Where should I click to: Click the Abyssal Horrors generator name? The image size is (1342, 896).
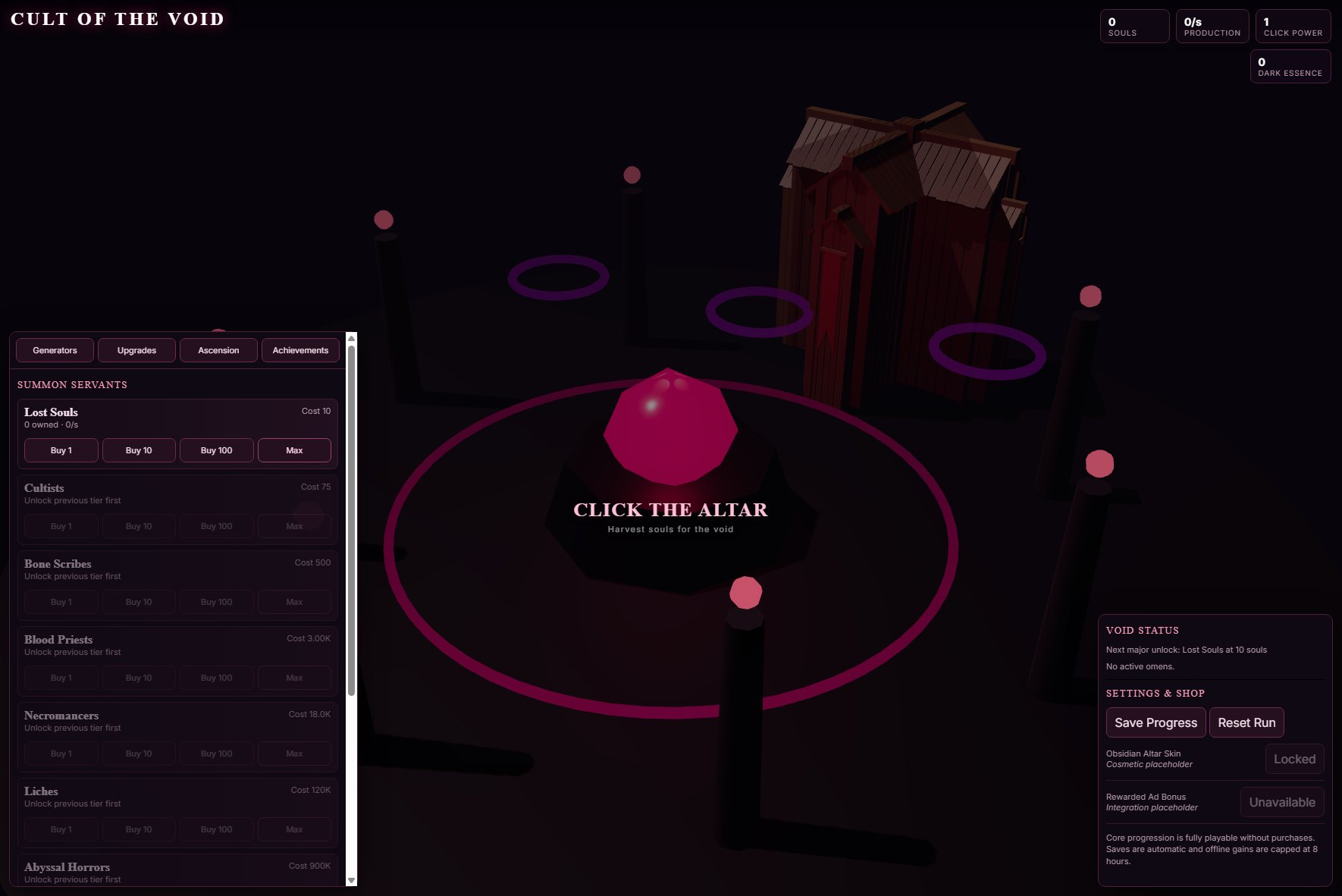tap(67, 866)
